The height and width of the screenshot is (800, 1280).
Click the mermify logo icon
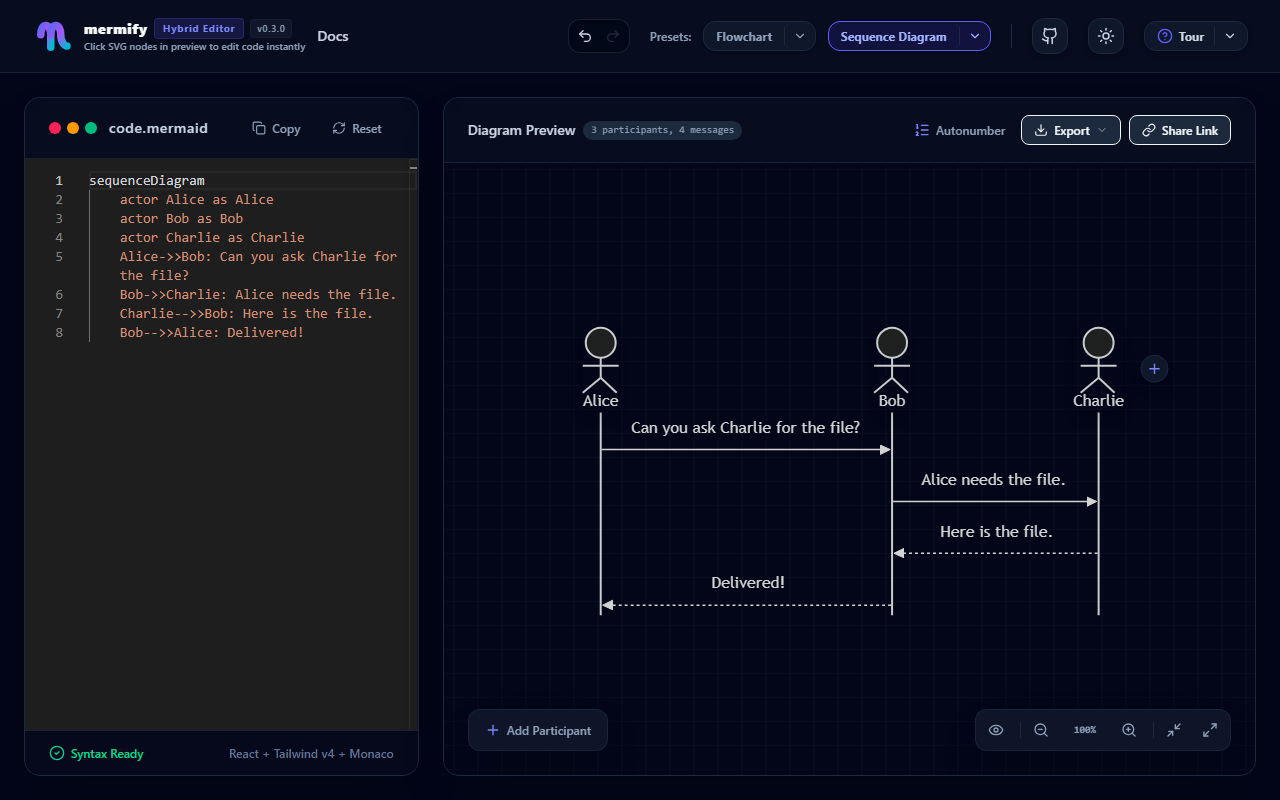point(54,36)
